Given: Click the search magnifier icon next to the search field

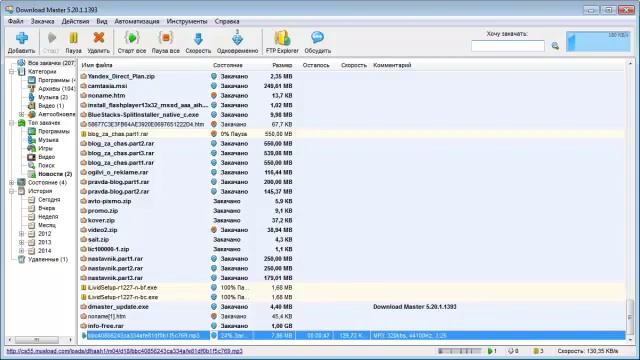Looking at the screenshot, I should coord(555,46).
